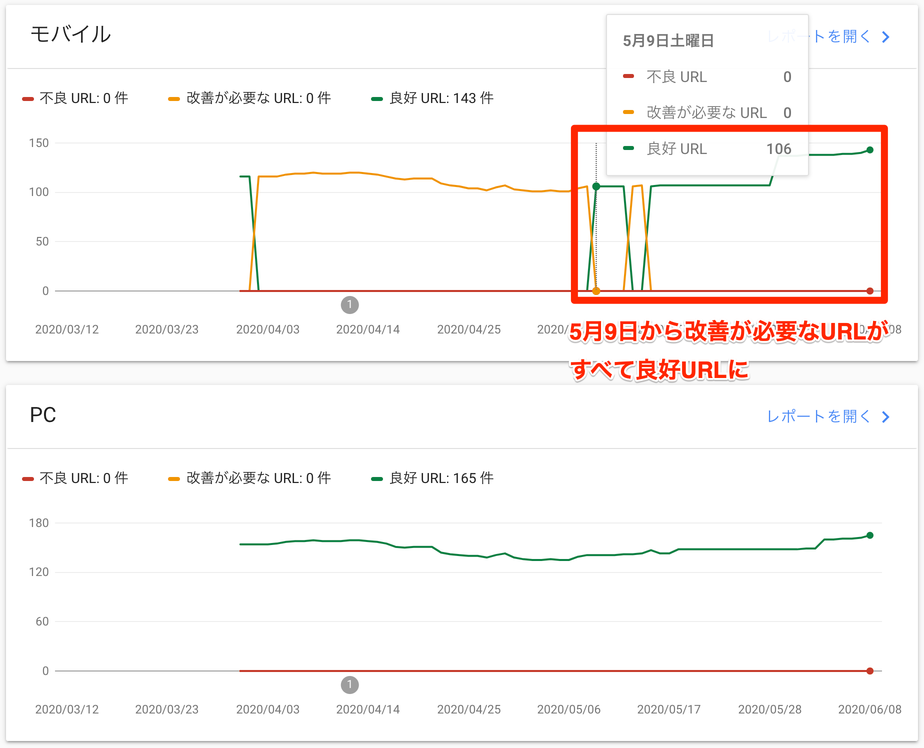Screen dimensions: 924x748
Task: Click the モバイル section heading
Action: point(70,34)
